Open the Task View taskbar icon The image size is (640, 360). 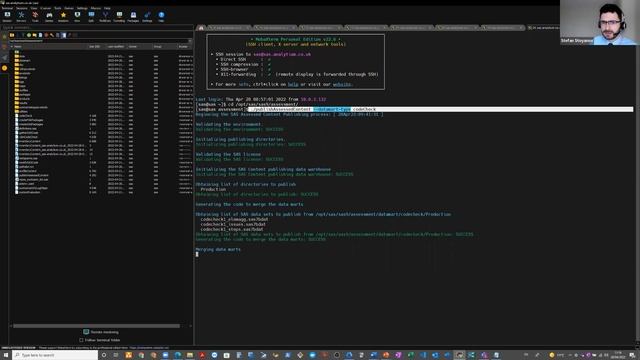[x=116, y=355]
